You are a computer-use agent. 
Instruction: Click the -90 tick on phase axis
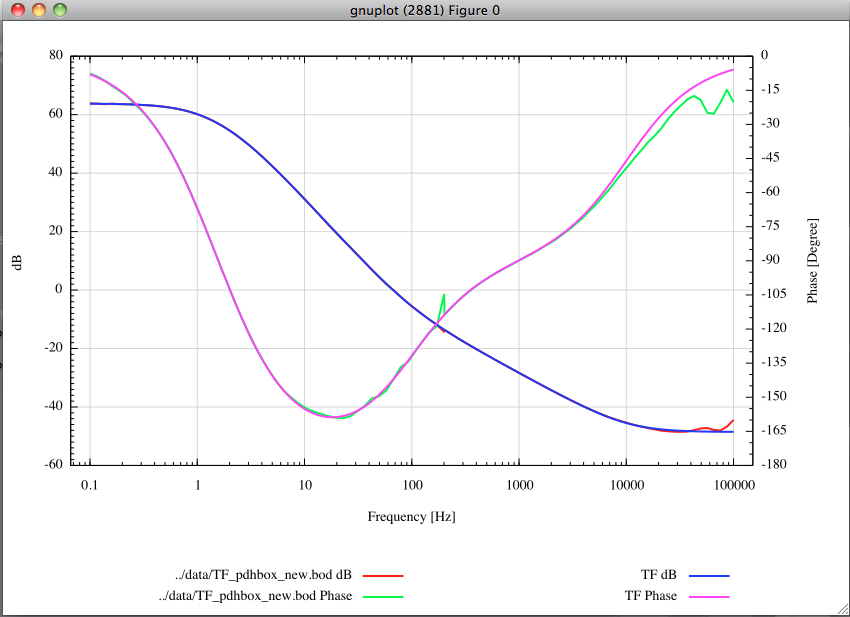pyautogui.click(x=770, y=260)
